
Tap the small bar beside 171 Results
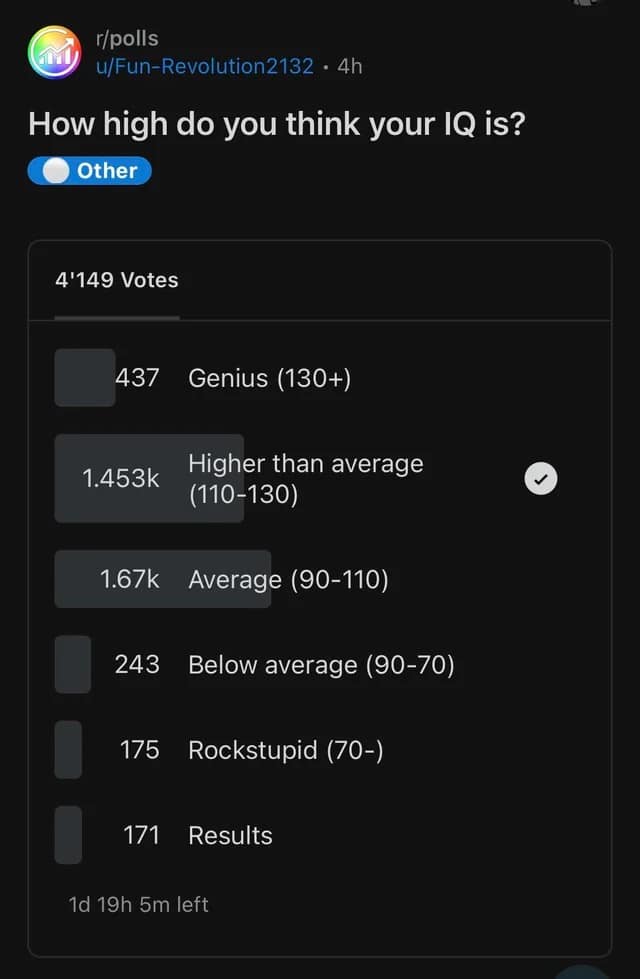pos(68,835)
